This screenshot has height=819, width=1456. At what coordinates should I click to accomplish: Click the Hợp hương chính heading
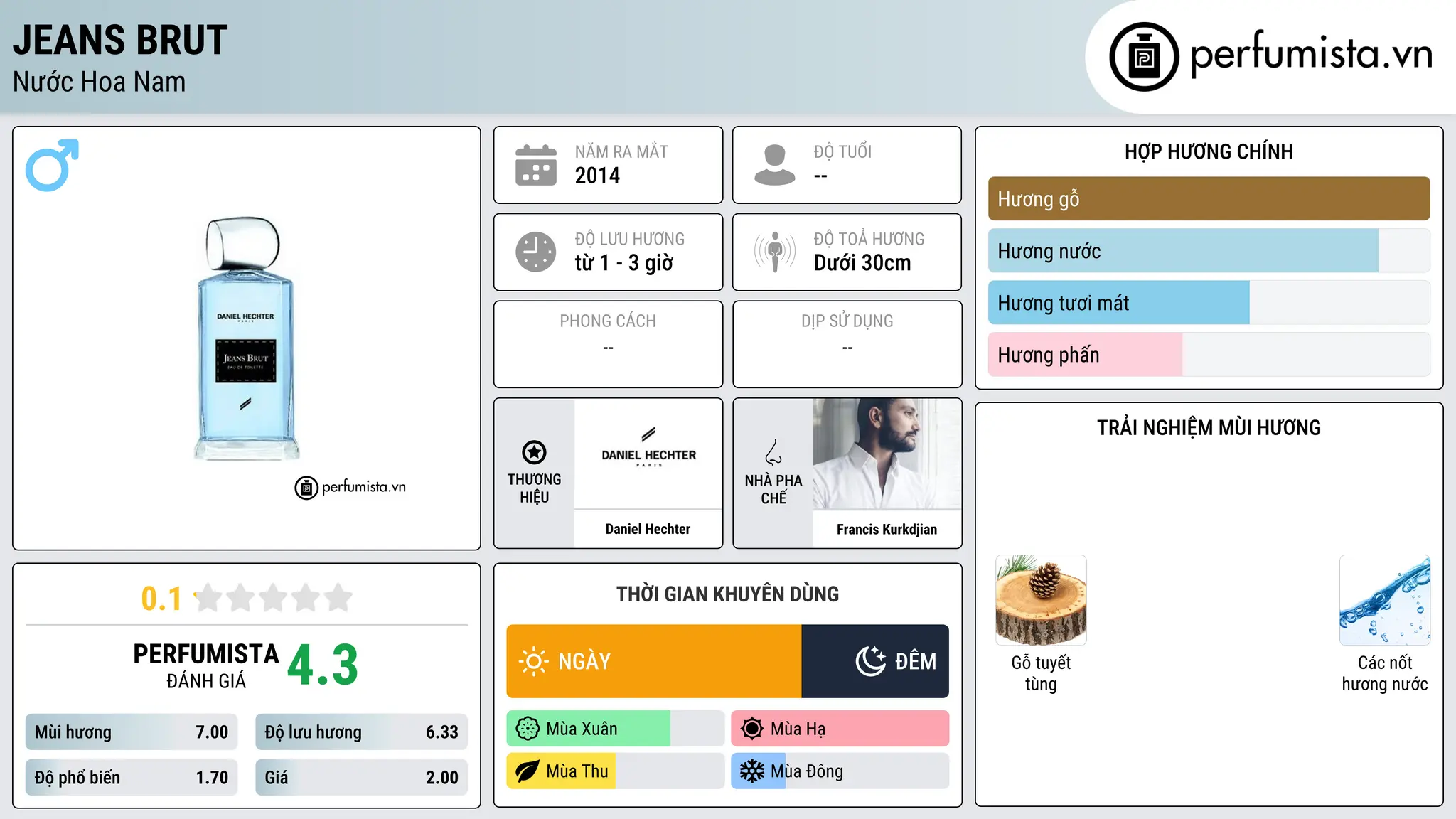pyautogui.click(x=1209, y=151)
